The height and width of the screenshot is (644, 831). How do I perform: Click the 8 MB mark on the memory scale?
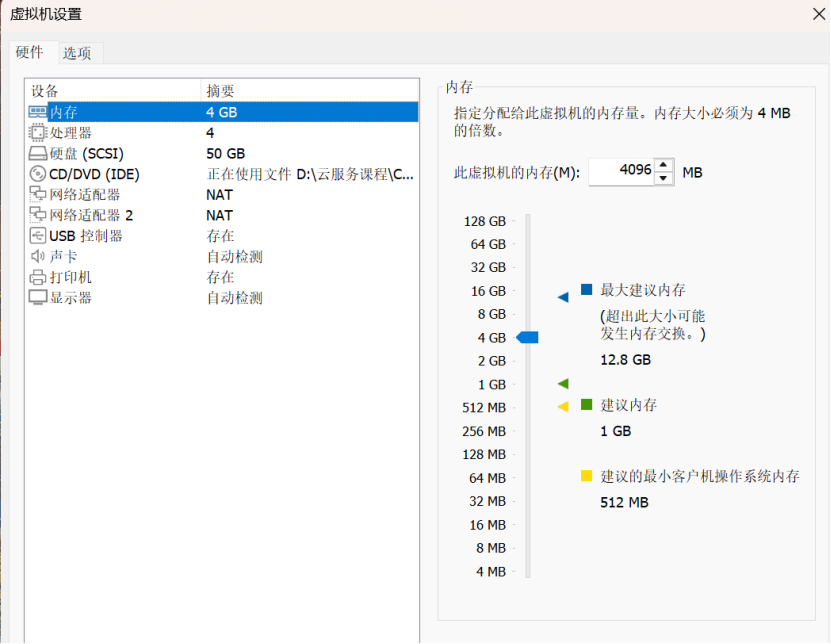coord(491,548)
